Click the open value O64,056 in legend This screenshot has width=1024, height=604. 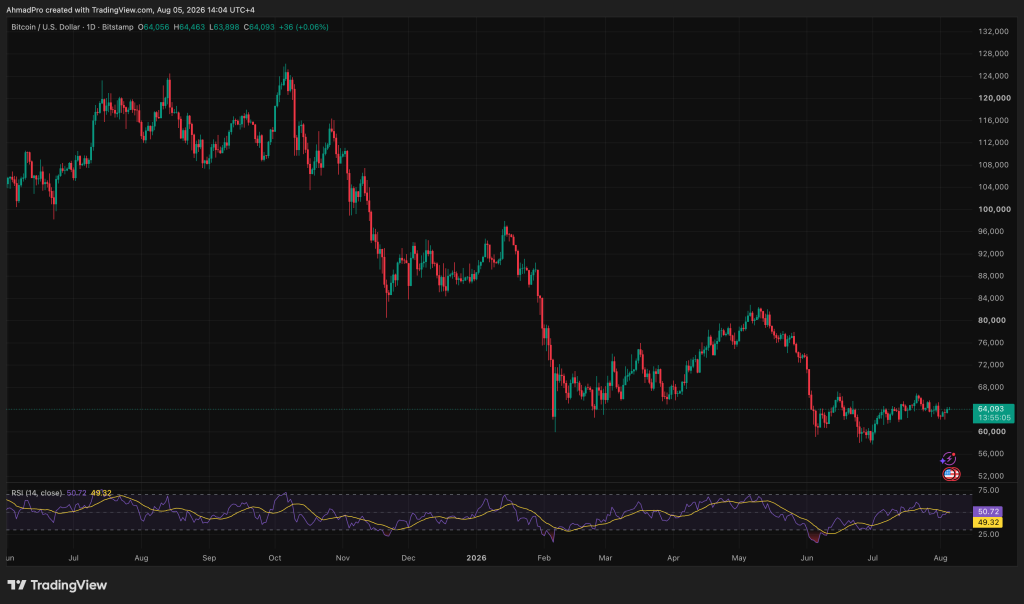[x=153, y=27]
